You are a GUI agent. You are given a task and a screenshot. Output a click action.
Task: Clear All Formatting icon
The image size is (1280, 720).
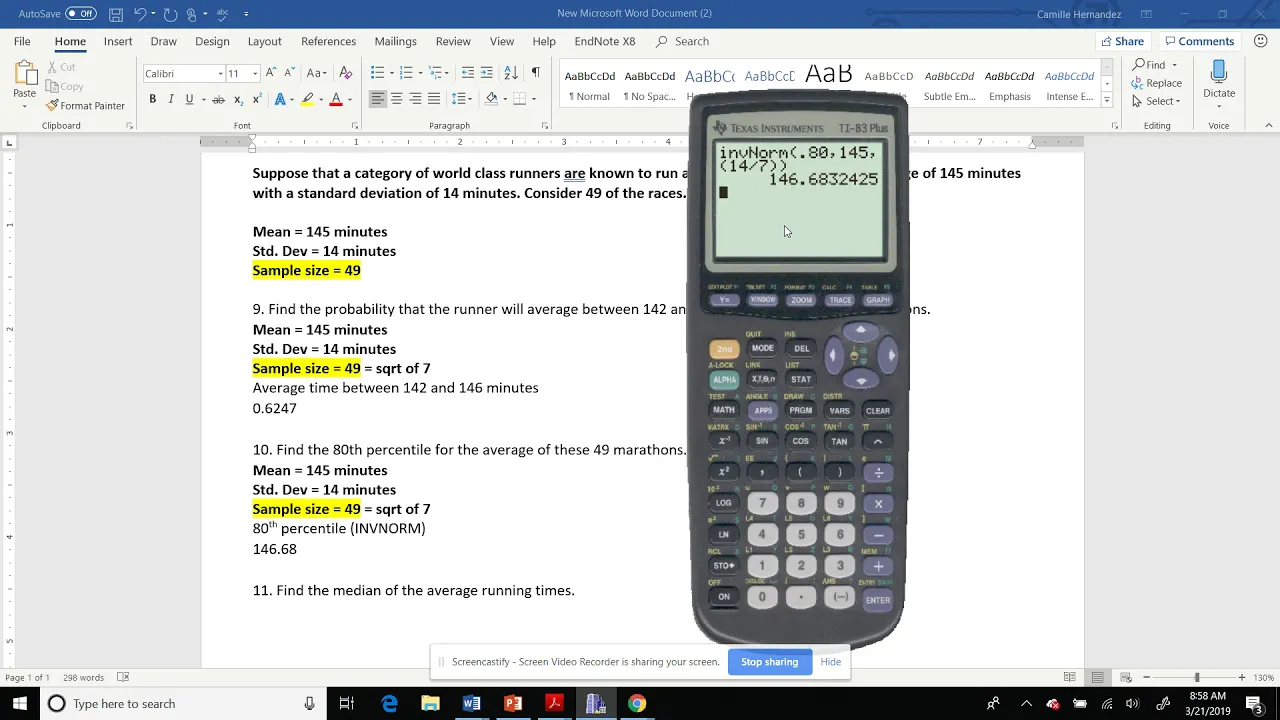pyautogui.click(x=346, y=73)
